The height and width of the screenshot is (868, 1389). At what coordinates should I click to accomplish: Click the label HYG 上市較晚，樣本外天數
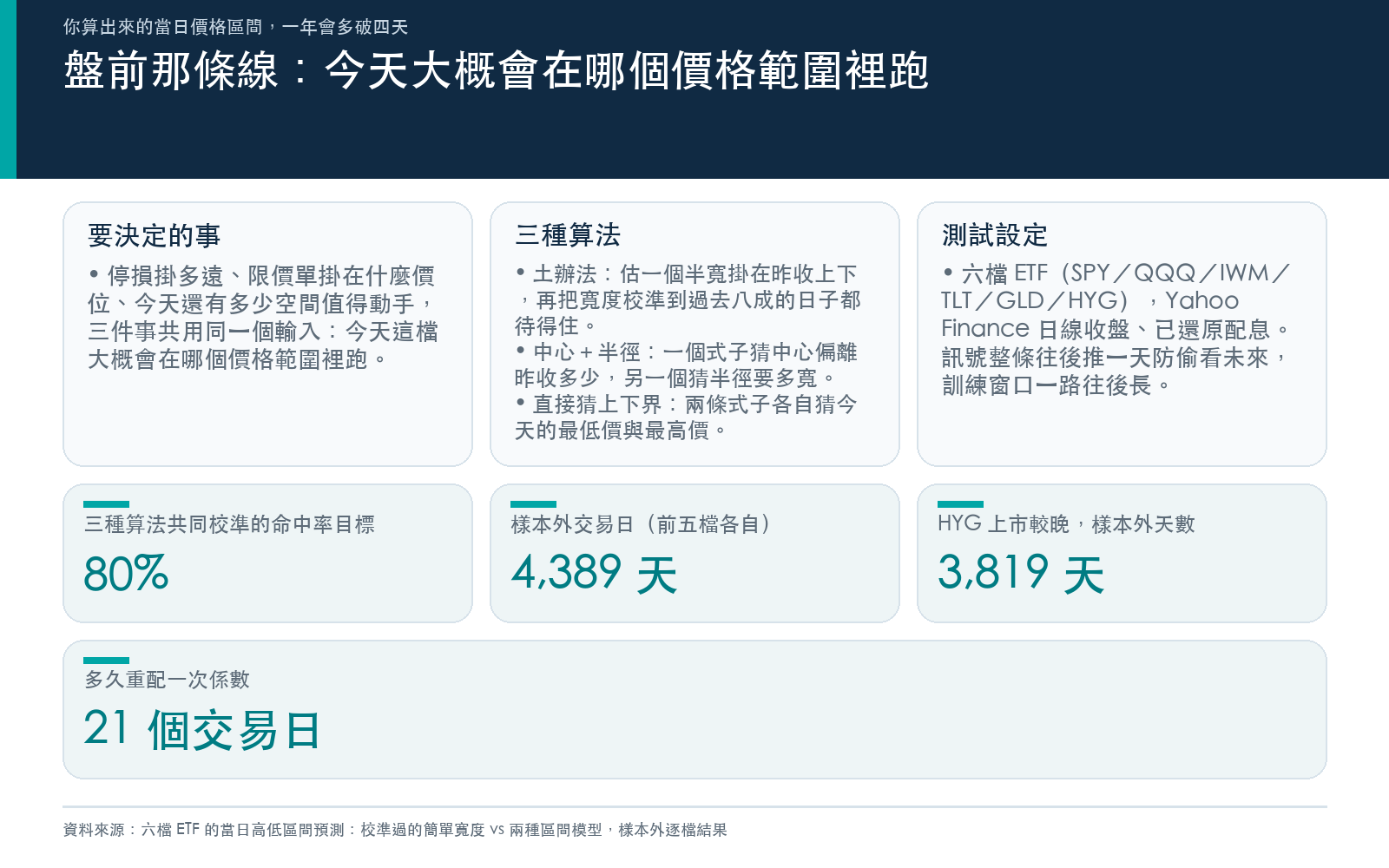coord(1067,524)
